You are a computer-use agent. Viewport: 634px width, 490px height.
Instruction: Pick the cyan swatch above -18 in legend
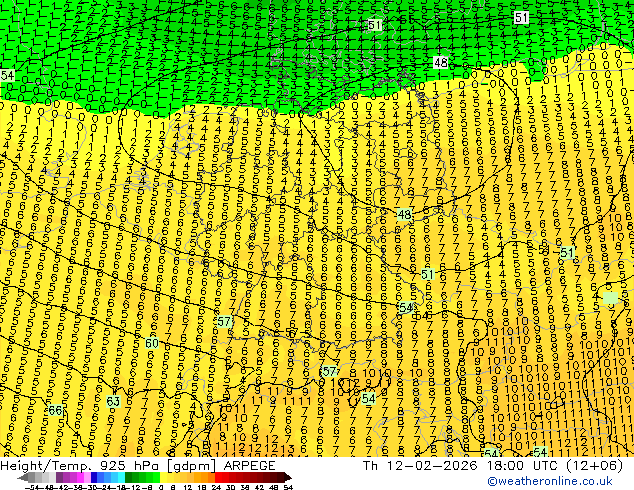tap(121, 478)
